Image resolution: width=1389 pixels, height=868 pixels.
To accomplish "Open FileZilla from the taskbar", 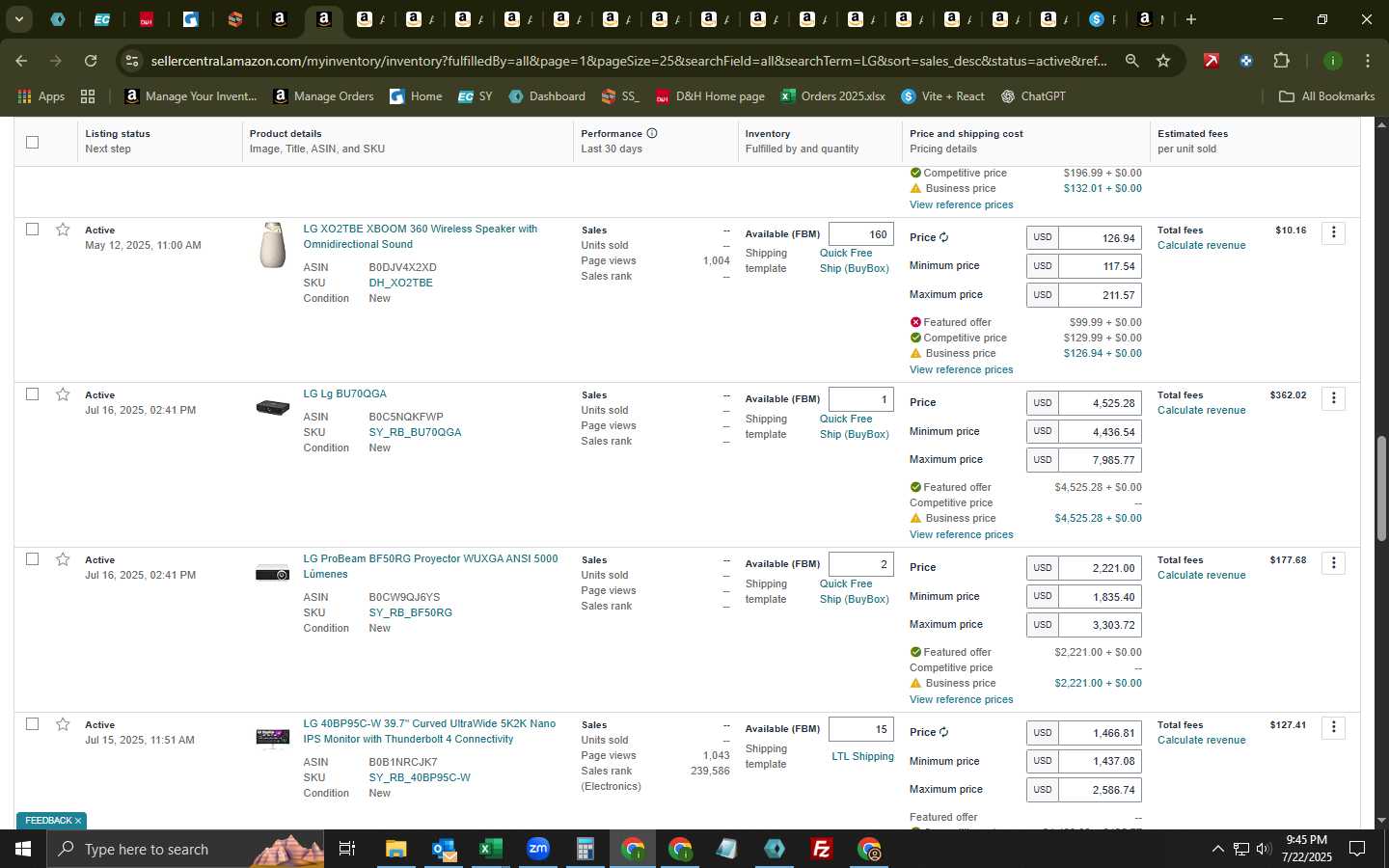I will tap(822, 849).
